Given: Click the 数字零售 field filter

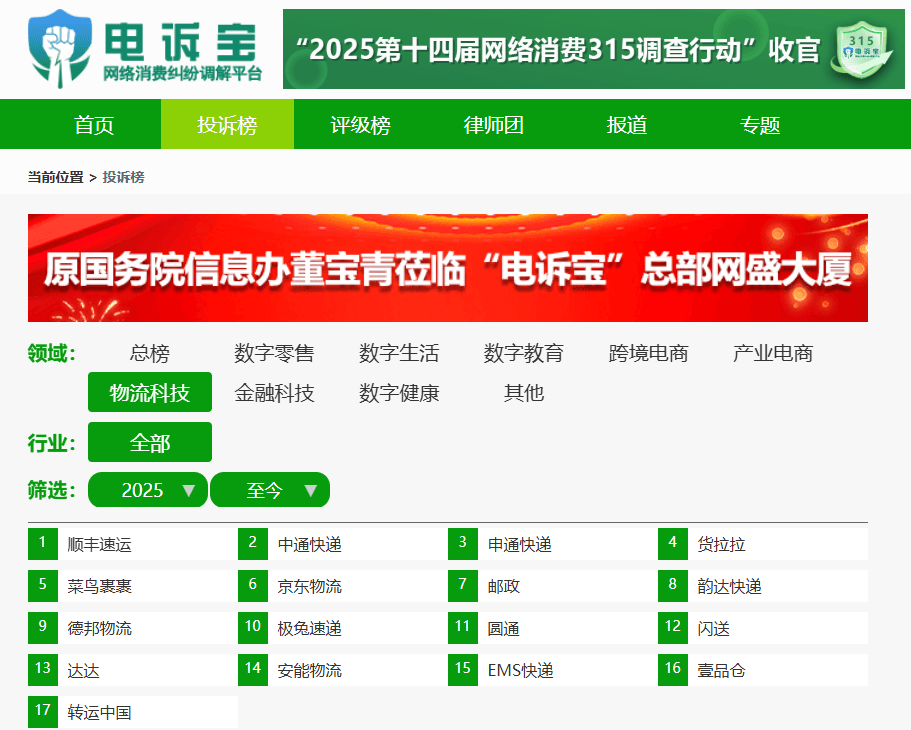Looking at the screenshot, I should 273,353.
